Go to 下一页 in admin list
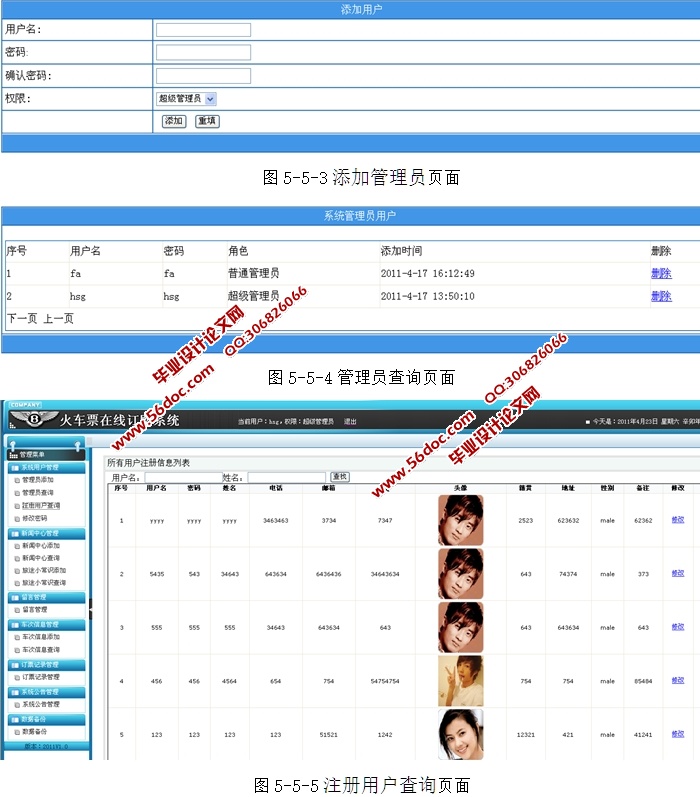 point(22,319)
